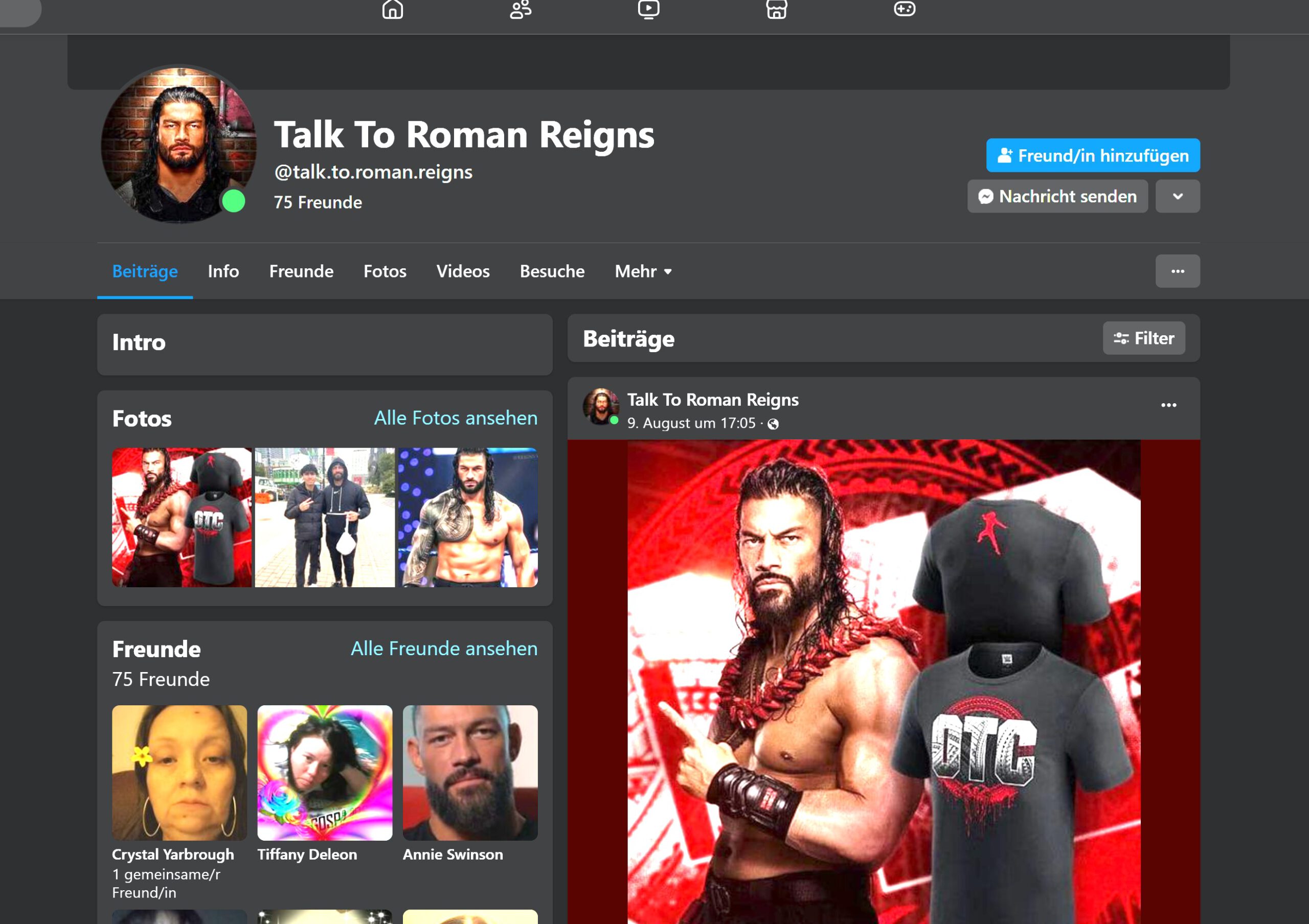Select the Beiträge tab
Viewport: 1309px width, 924px height.
point(145,271)
